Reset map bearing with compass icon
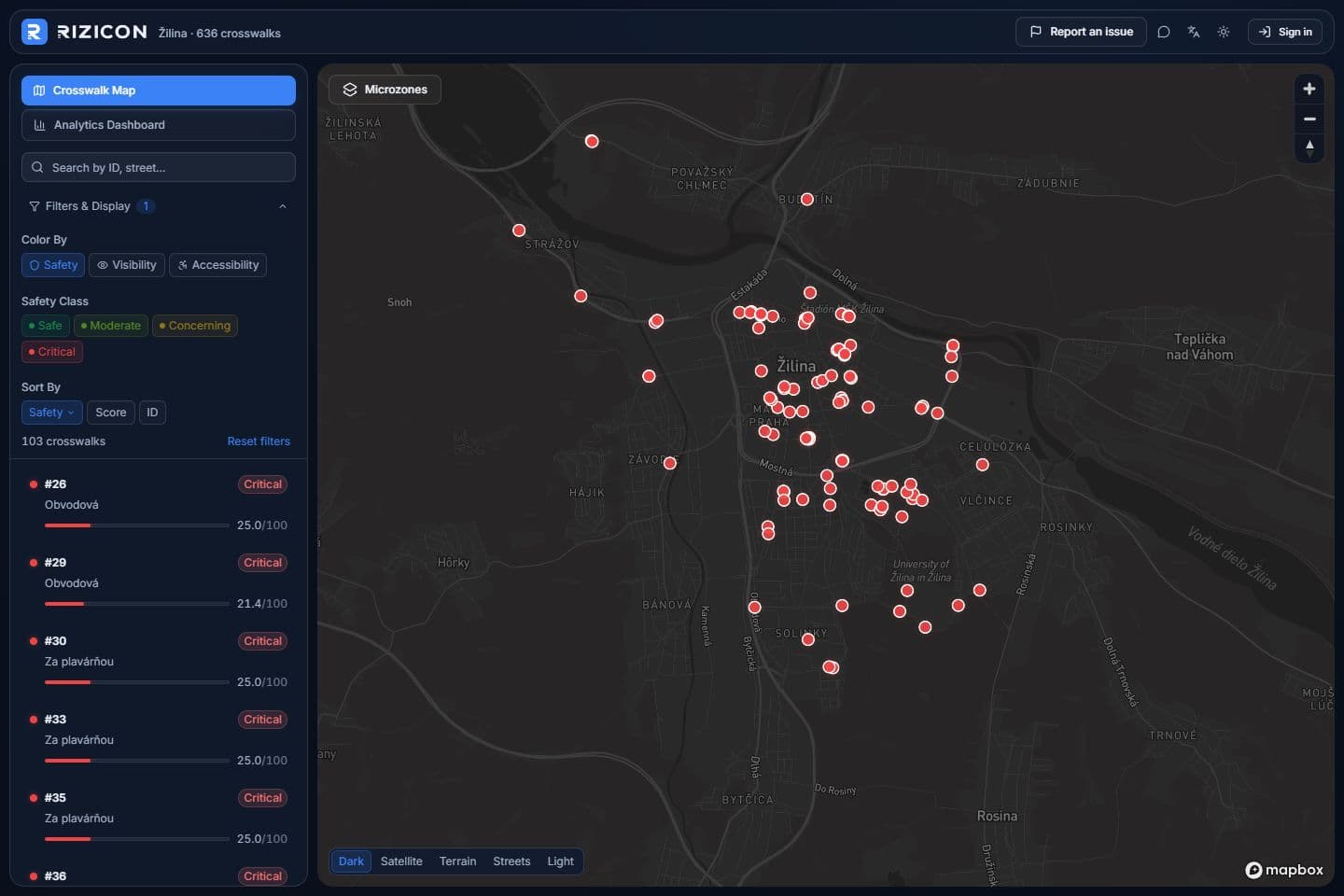 click(x=1309, y=148)
